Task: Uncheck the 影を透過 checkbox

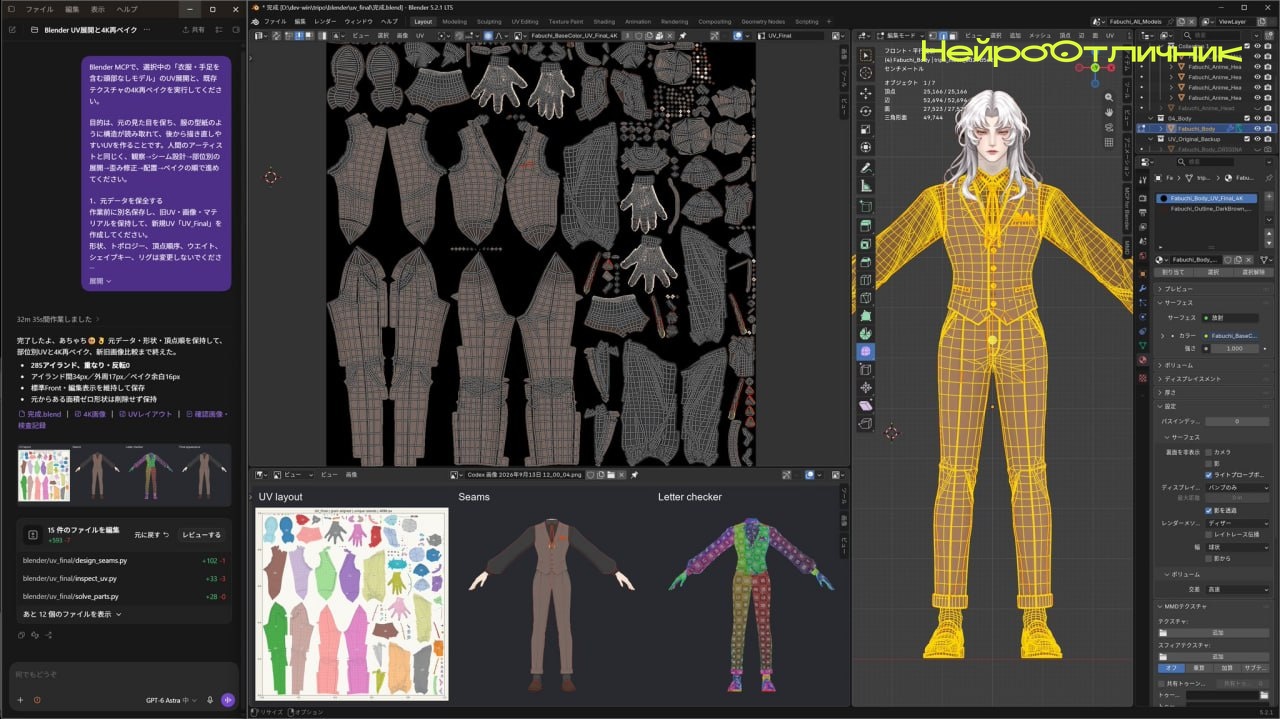Action: tap(1208, 510)
